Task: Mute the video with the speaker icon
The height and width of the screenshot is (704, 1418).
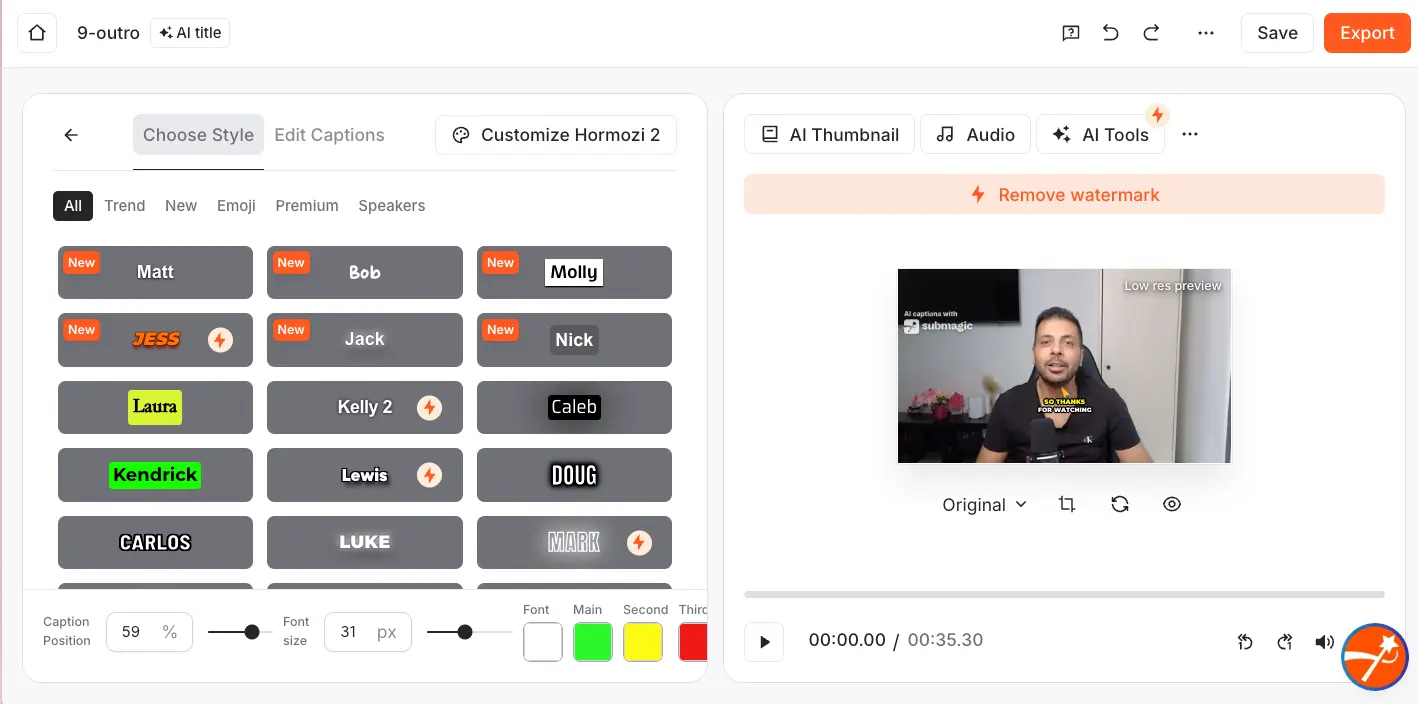Action: (1325, 641)
